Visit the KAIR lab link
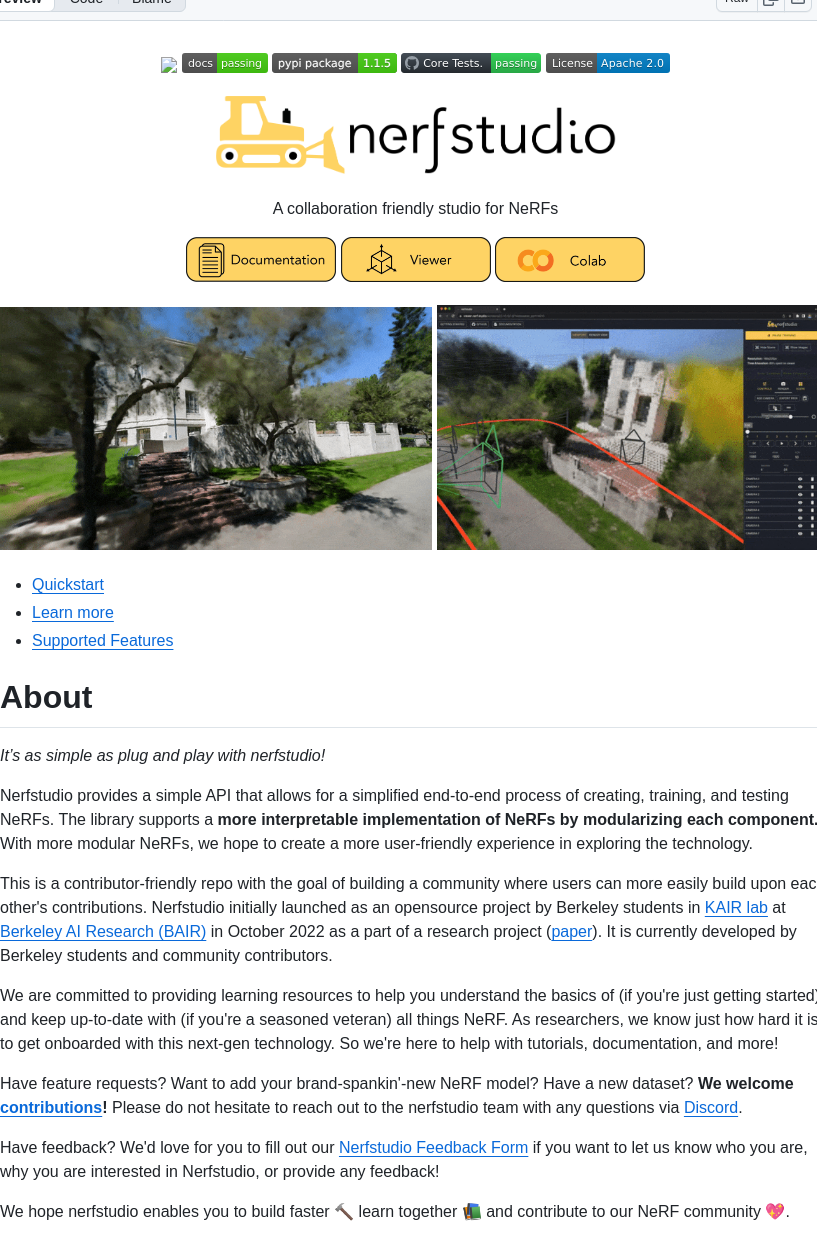The height and width of the screenshot is (1254, 817). [736, 908]
